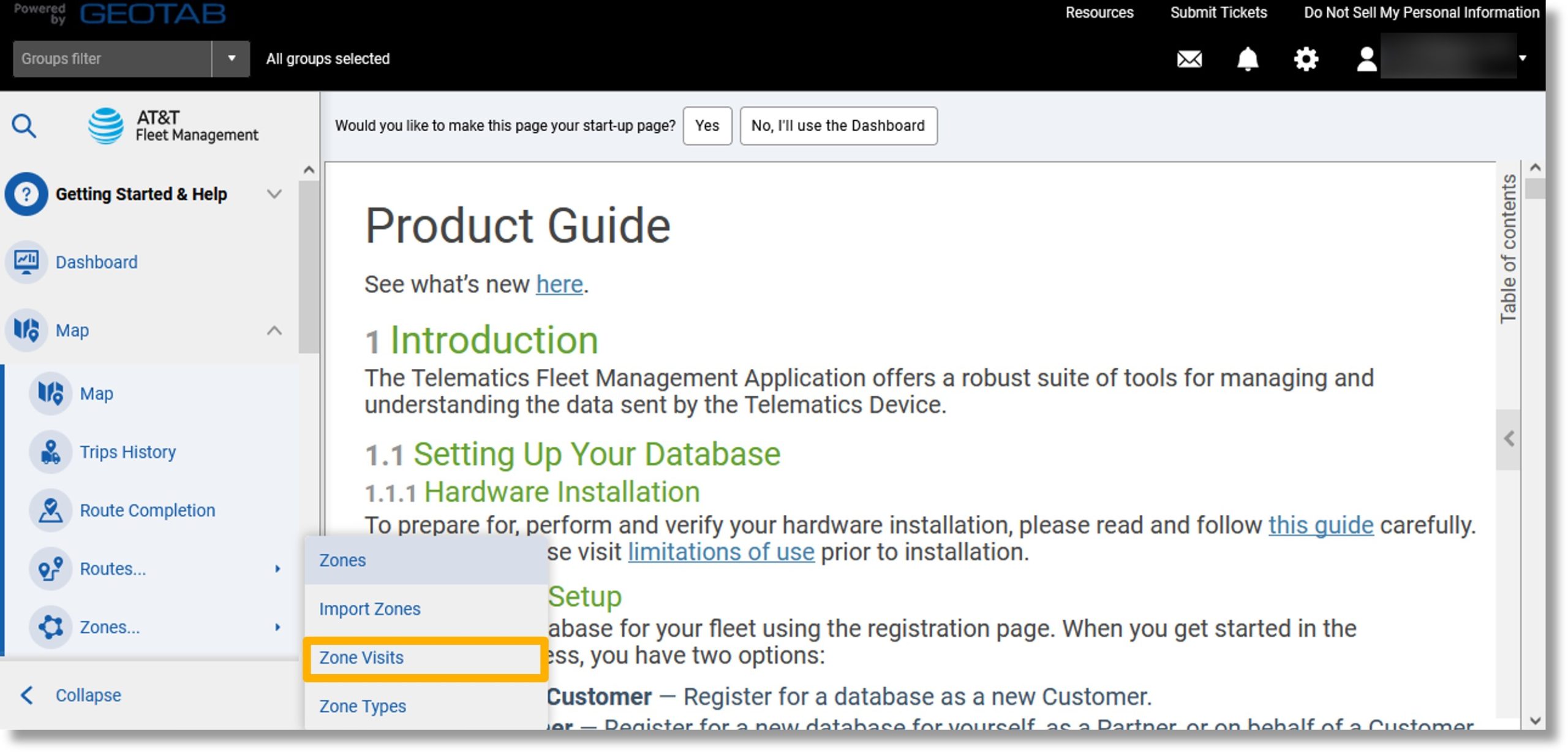This screenshot has width=1568, height=752.
Task: Click No, I'll use the Dashboard
Action: tap(838, 125)
